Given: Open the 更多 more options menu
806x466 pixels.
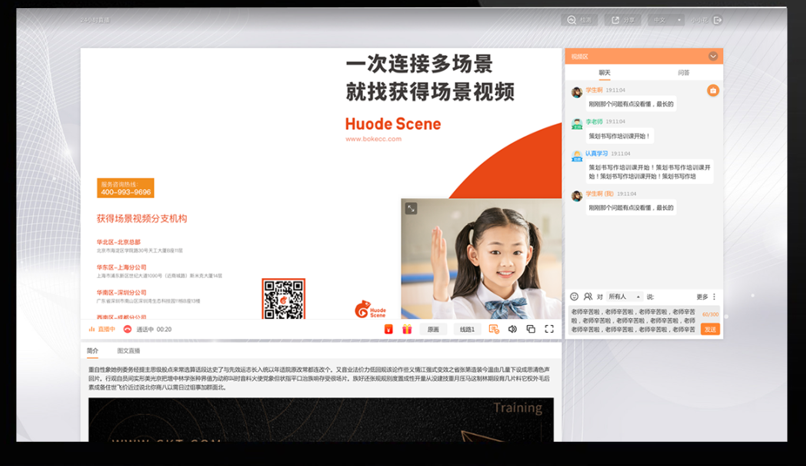Looking at the screenshot, I should coord(706,297).
